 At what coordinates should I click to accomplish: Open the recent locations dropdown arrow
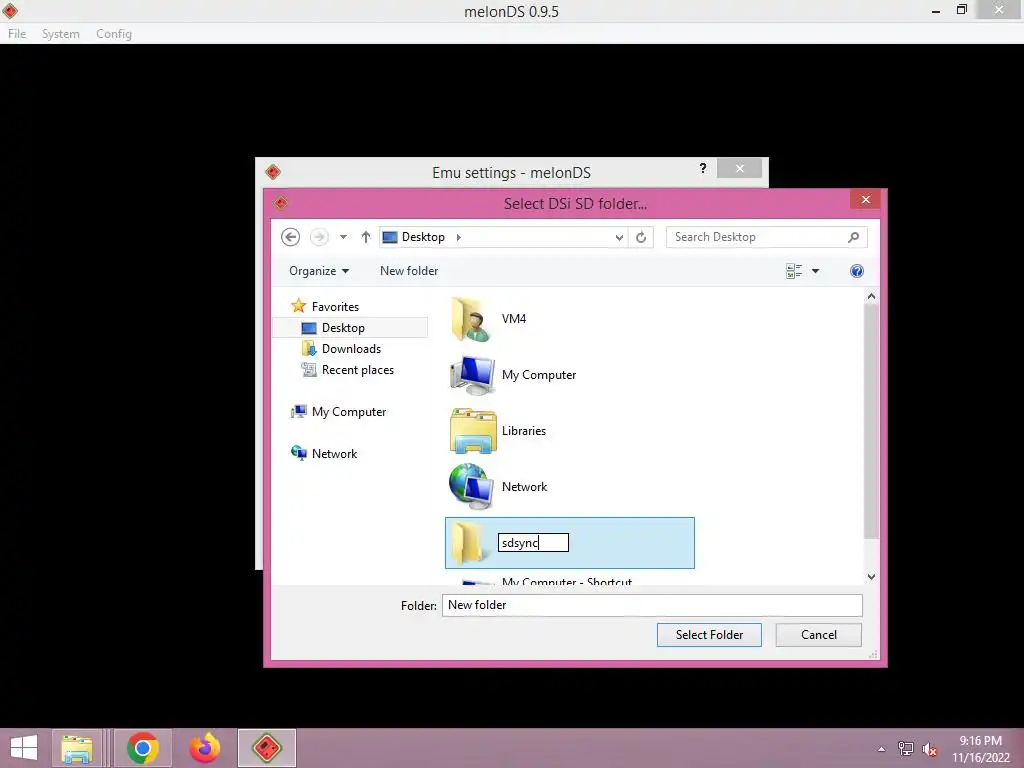pyautogui.click(x=344, y=237)
